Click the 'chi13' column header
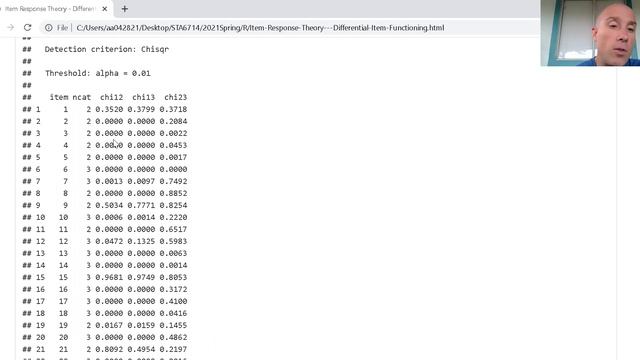Screen dimensions: 640x360 pyautogui.click(x=143, y=97)
